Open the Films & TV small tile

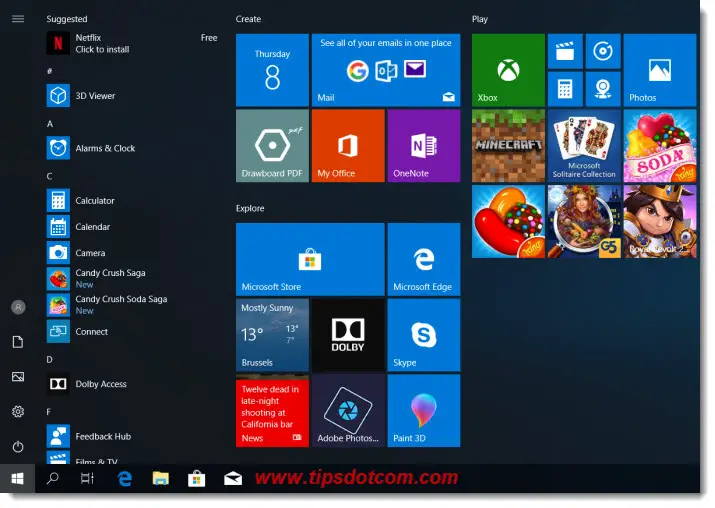[565, 51]
